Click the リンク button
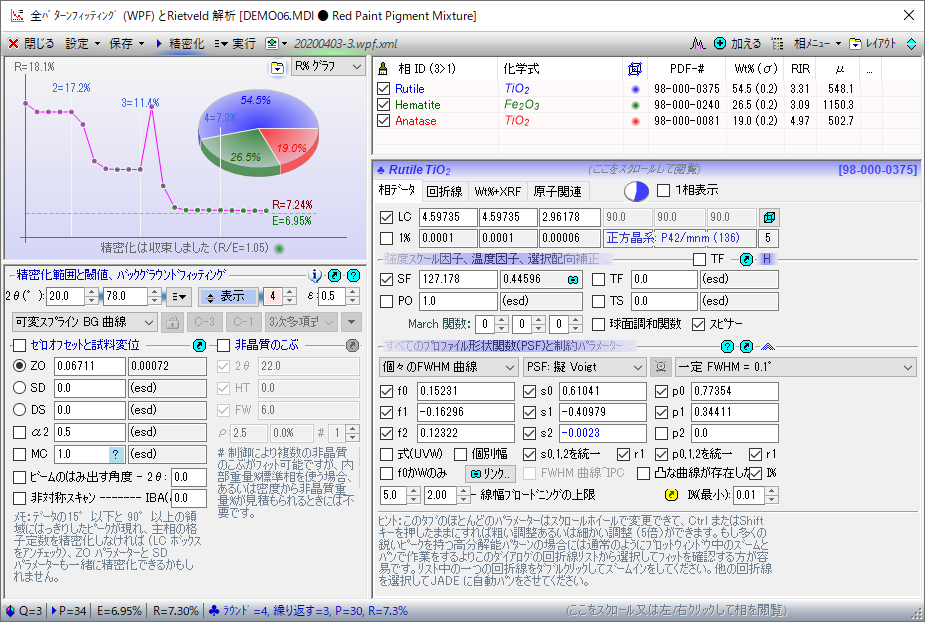Screen dimensions: 925x622 [490, 474]
